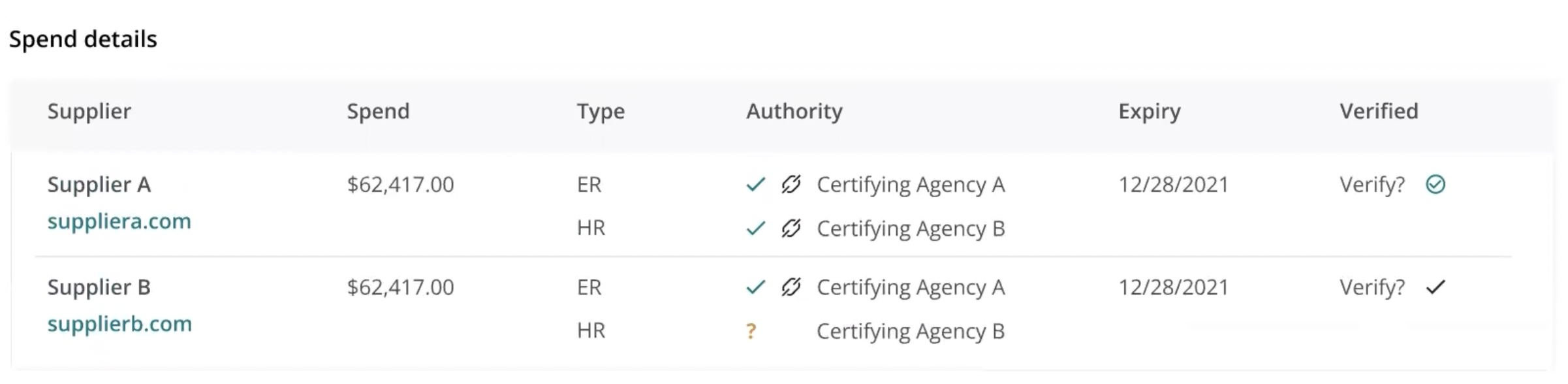The image size is (1568, 384).
Task: Click the Type column header
Action: (x=601, y=112)
